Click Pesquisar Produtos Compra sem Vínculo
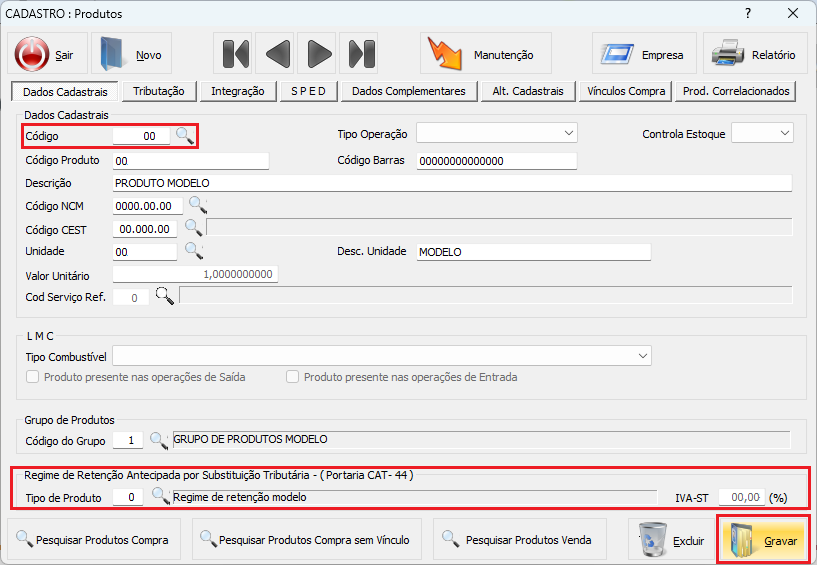Viewport: 817px width, 565px height. pyautogui.click(x=305, y=539)
